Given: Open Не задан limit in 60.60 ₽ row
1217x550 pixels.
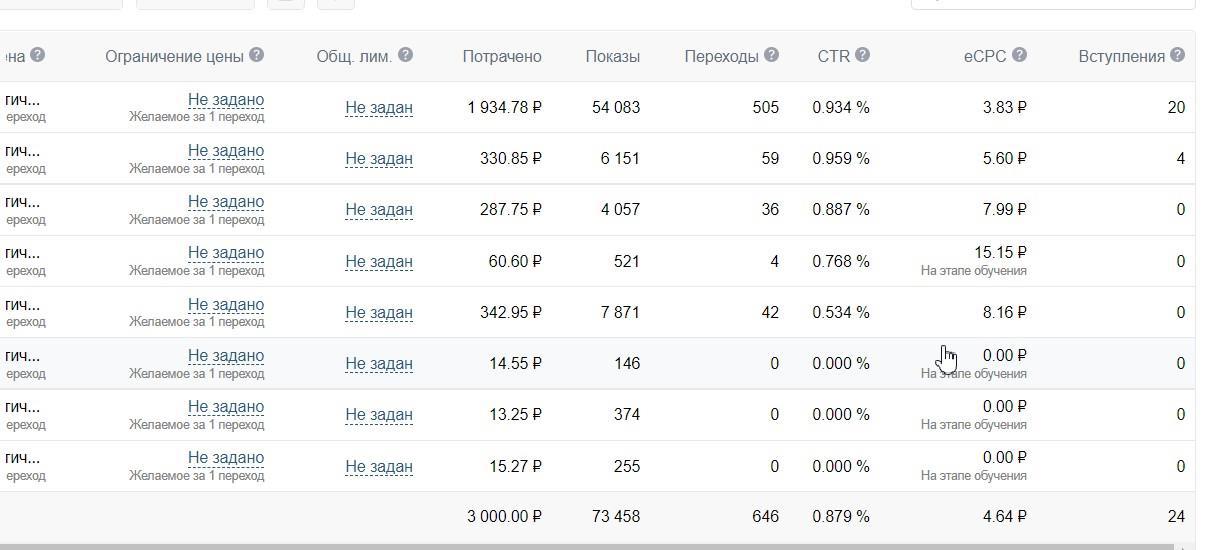Looking at the screenshot, I should pos(379,261).
